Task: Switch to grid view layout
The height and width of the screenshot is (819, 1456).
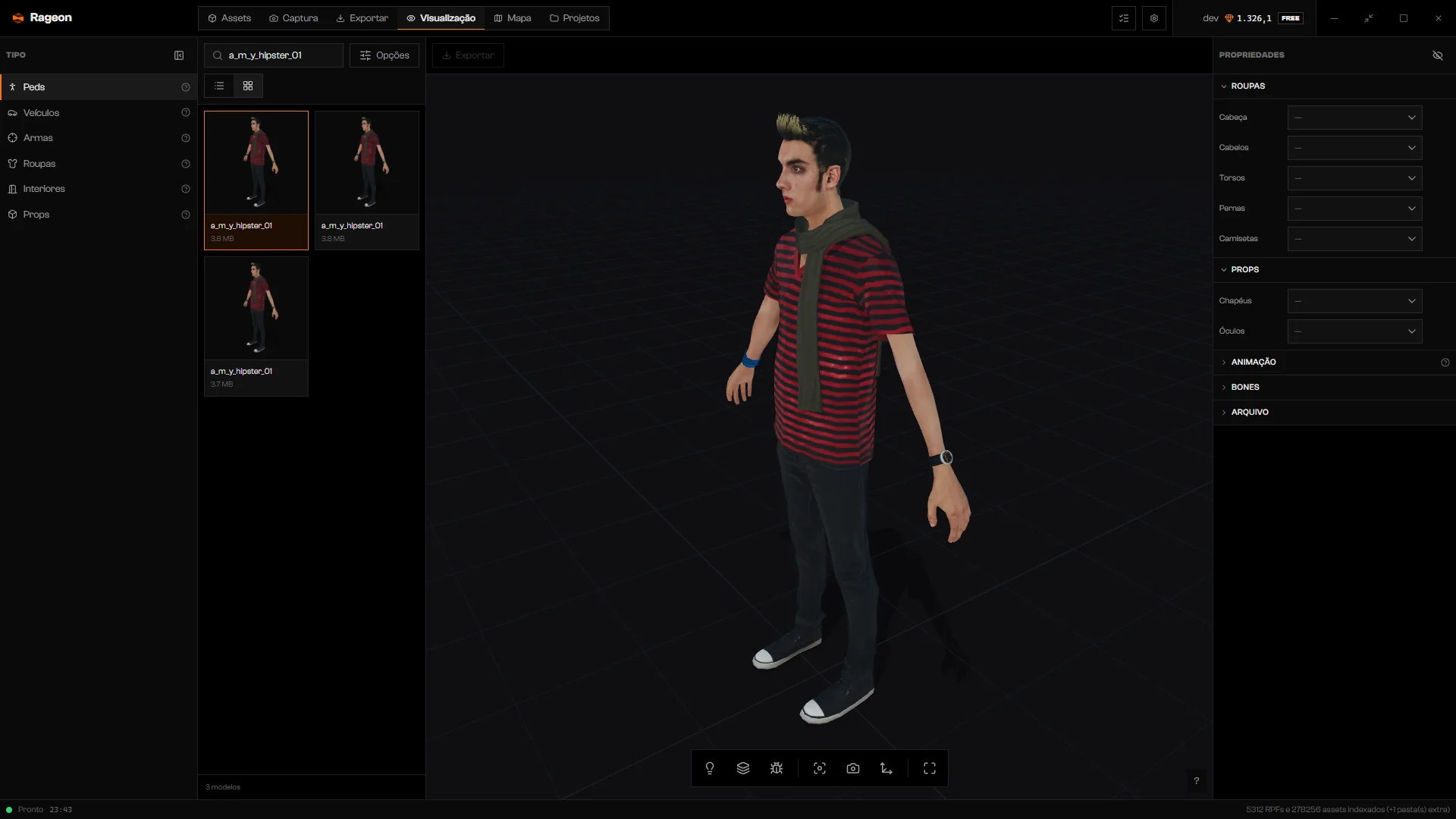Action: 248,86
